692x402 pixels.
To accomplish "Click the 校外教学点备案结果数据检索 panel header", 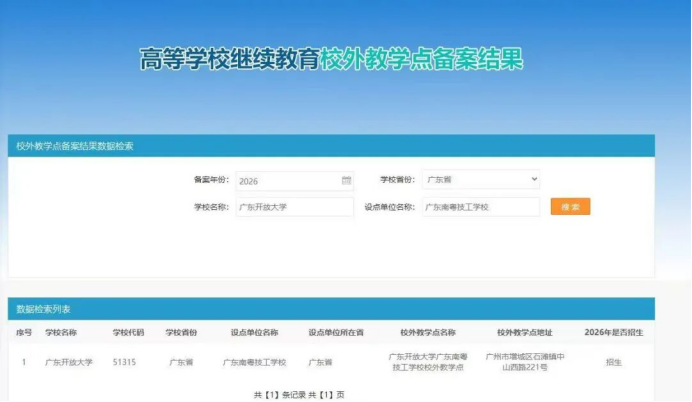I will tap(331, 146).
